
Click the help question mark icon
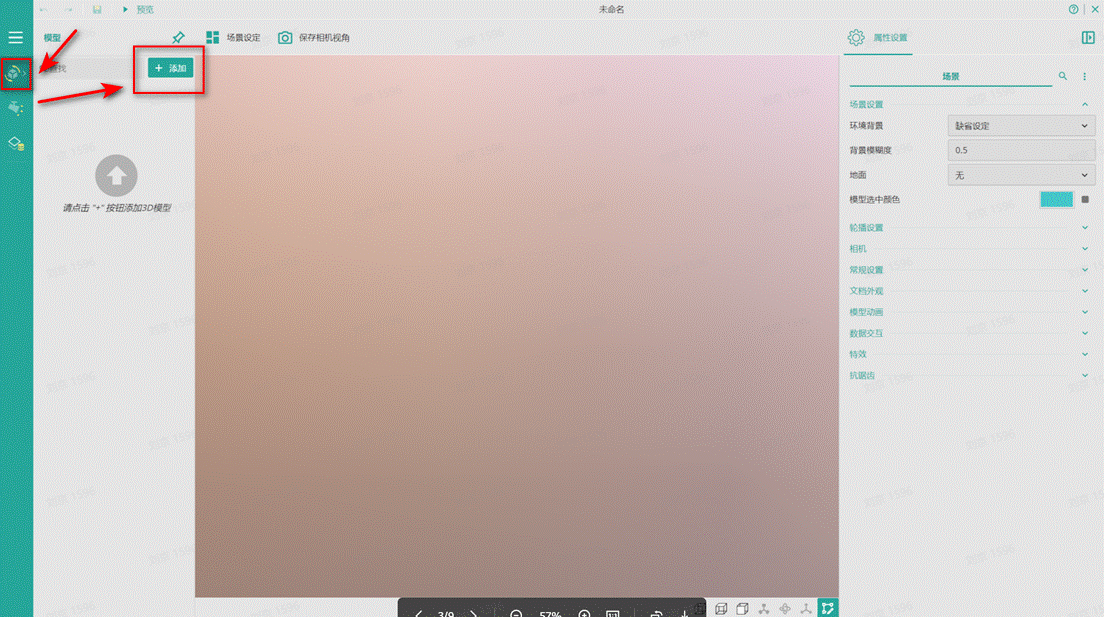(x=1073, y=9)
